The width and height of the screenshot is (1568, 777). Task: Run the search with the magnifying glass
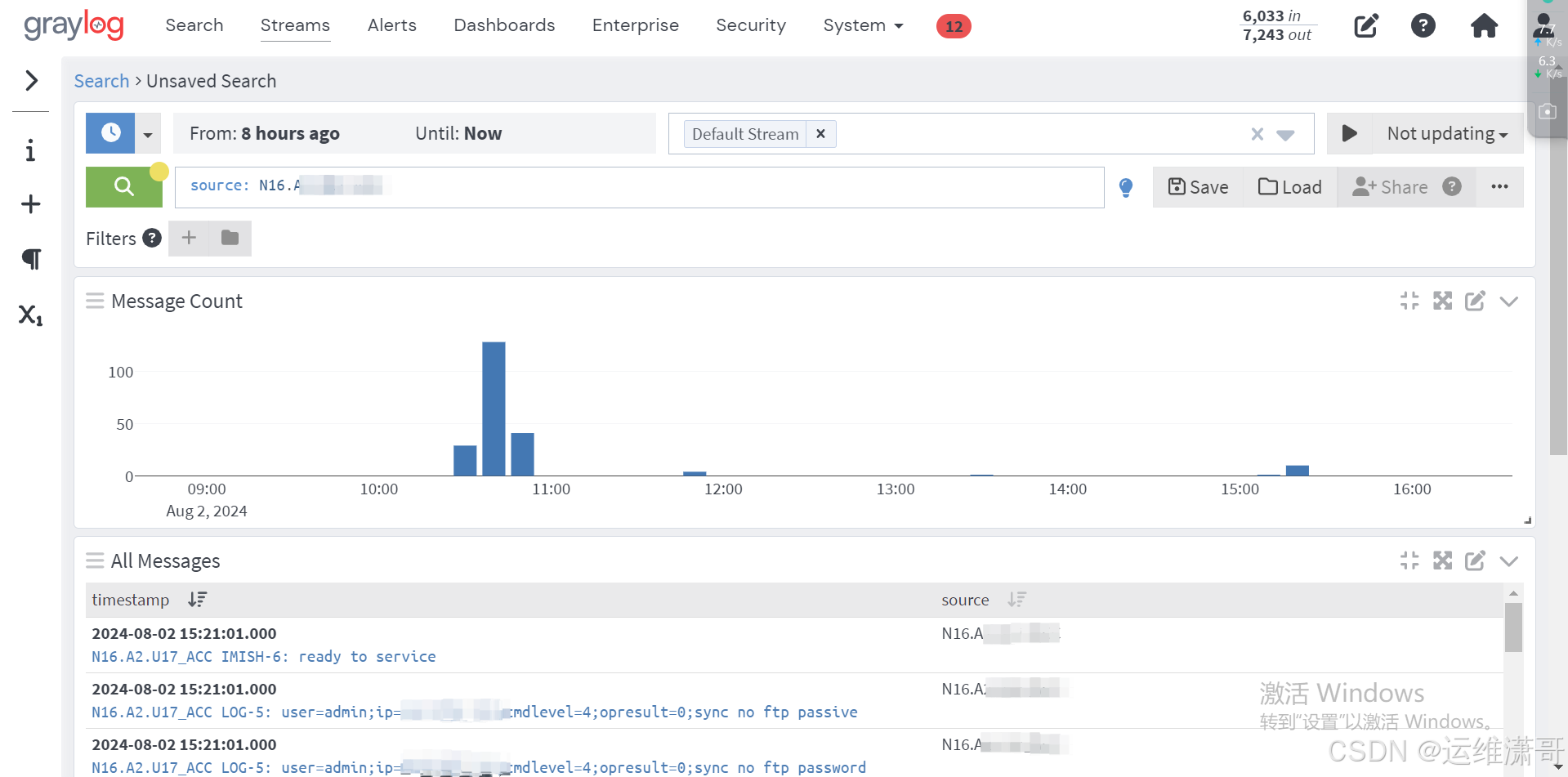[x=123, y=186]
